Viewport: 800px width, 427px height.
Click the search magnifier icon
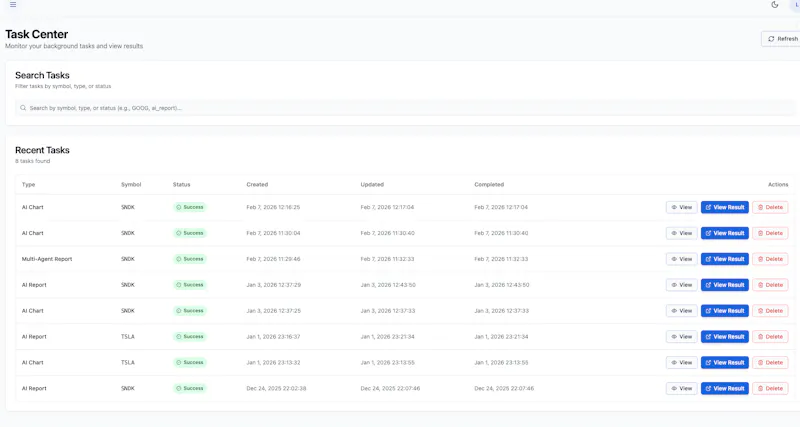[x=23, y=108]
